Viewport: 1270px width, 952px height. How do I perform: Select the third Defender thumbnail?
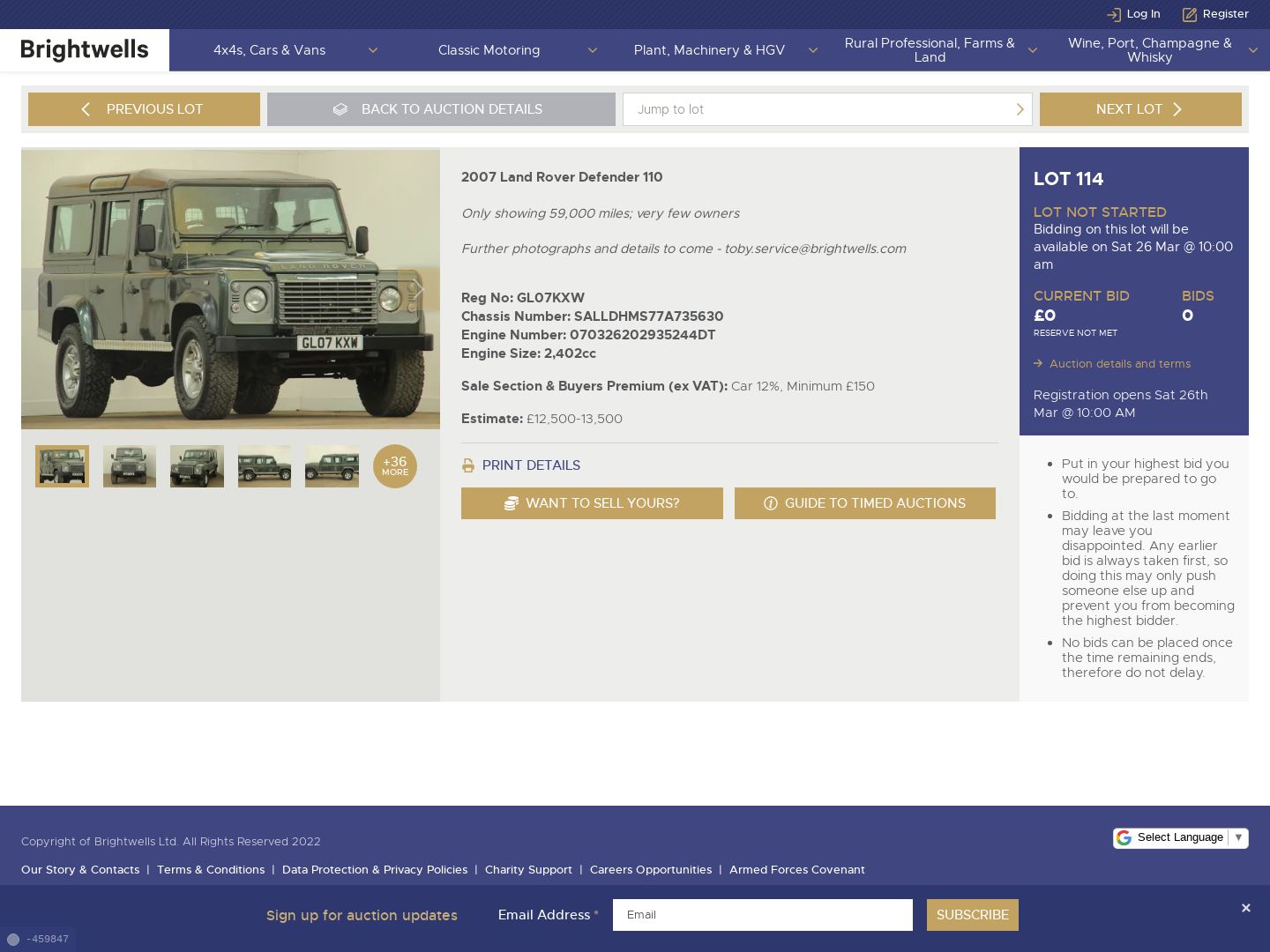[197, 466]
